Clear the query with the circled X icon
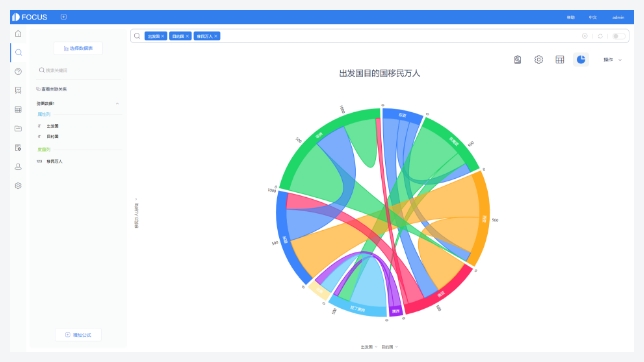 584,36
